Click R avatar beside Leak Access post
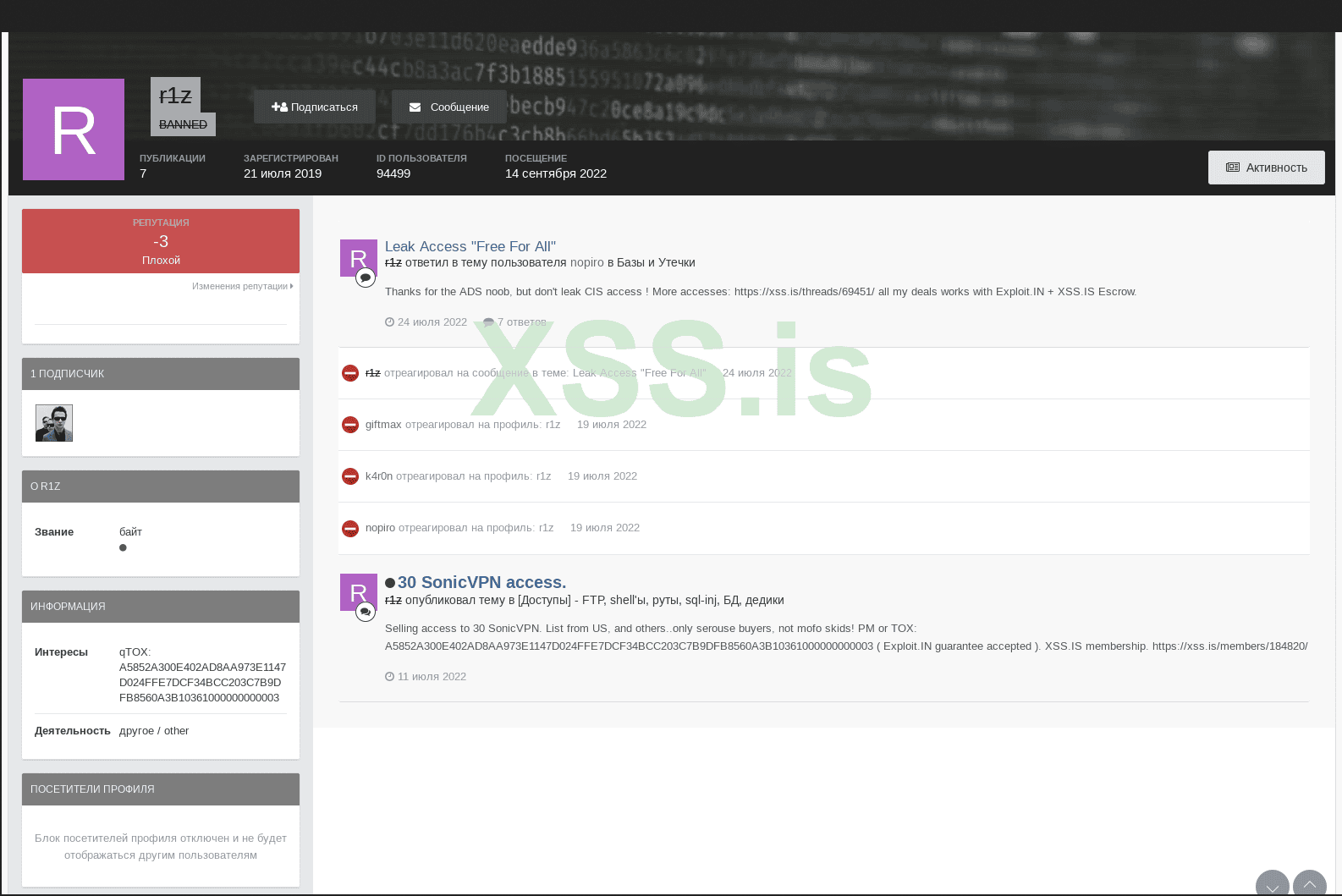Screen dimensions: 1342x896 pyautogui.click(x=359, y=258)
